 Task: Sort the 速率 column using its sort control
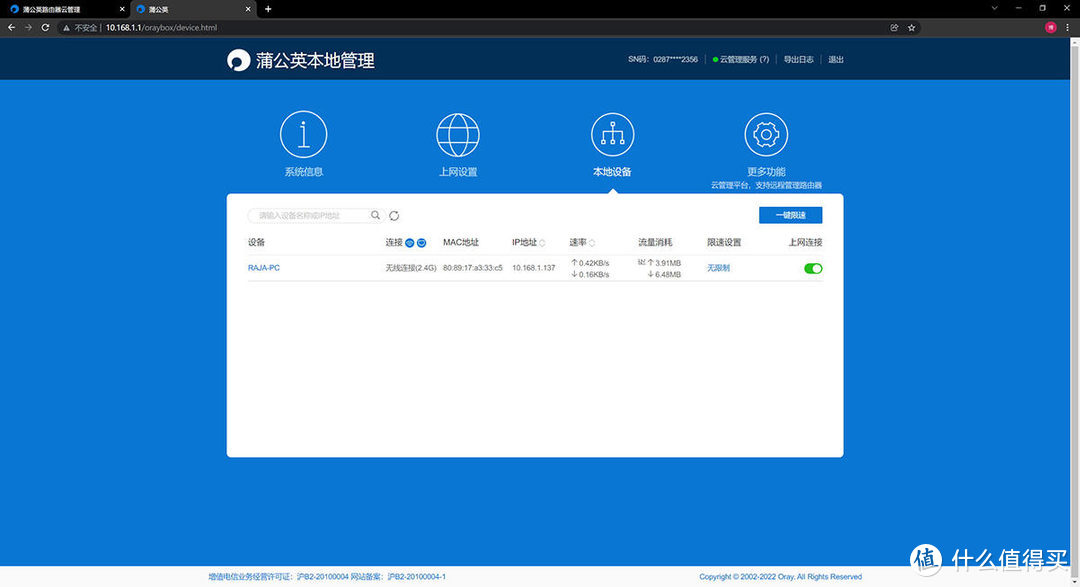pos(594,242)
